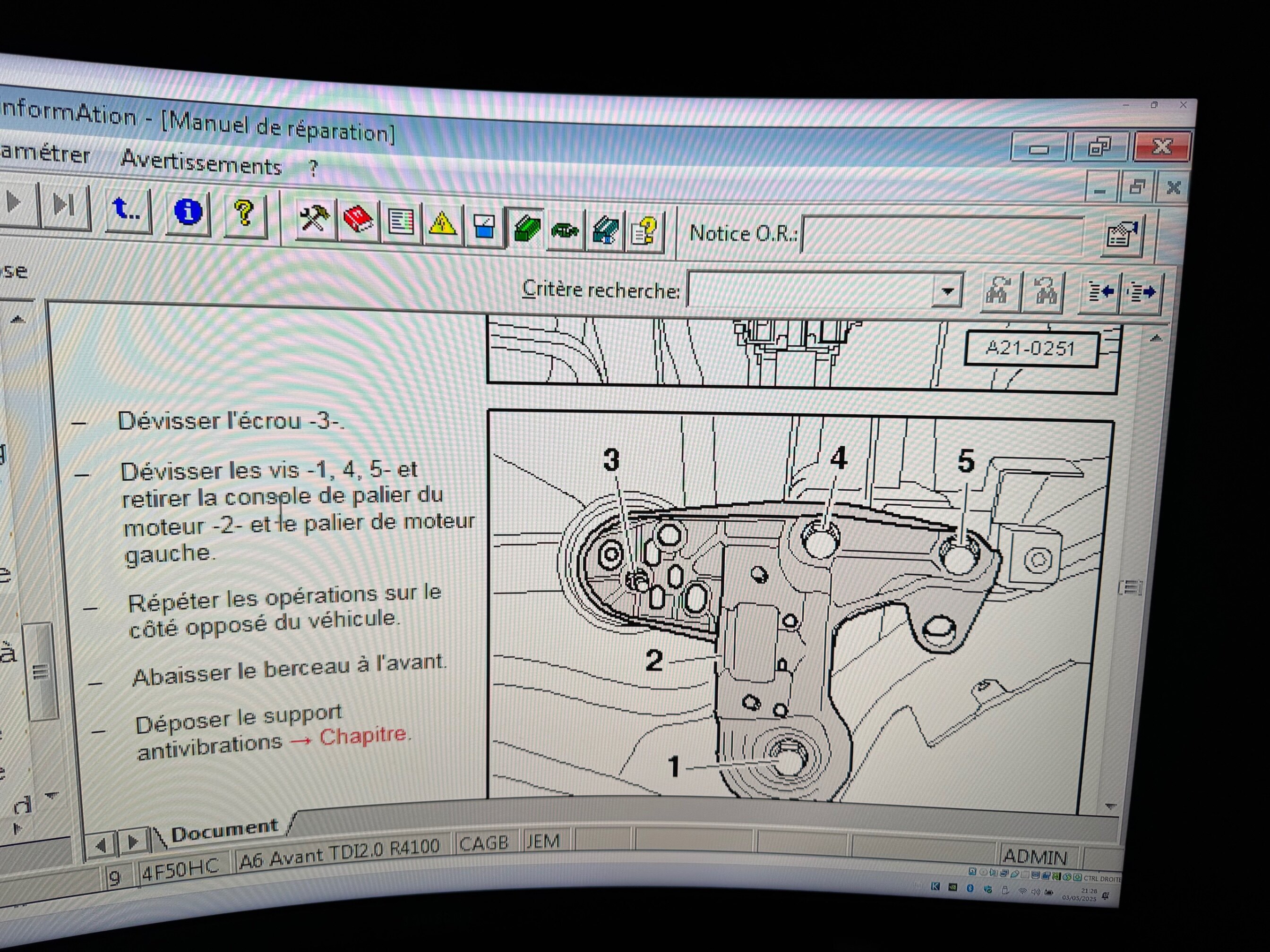
Task: Open help with yellow question mark icon
Action: [x=245, y=214]
